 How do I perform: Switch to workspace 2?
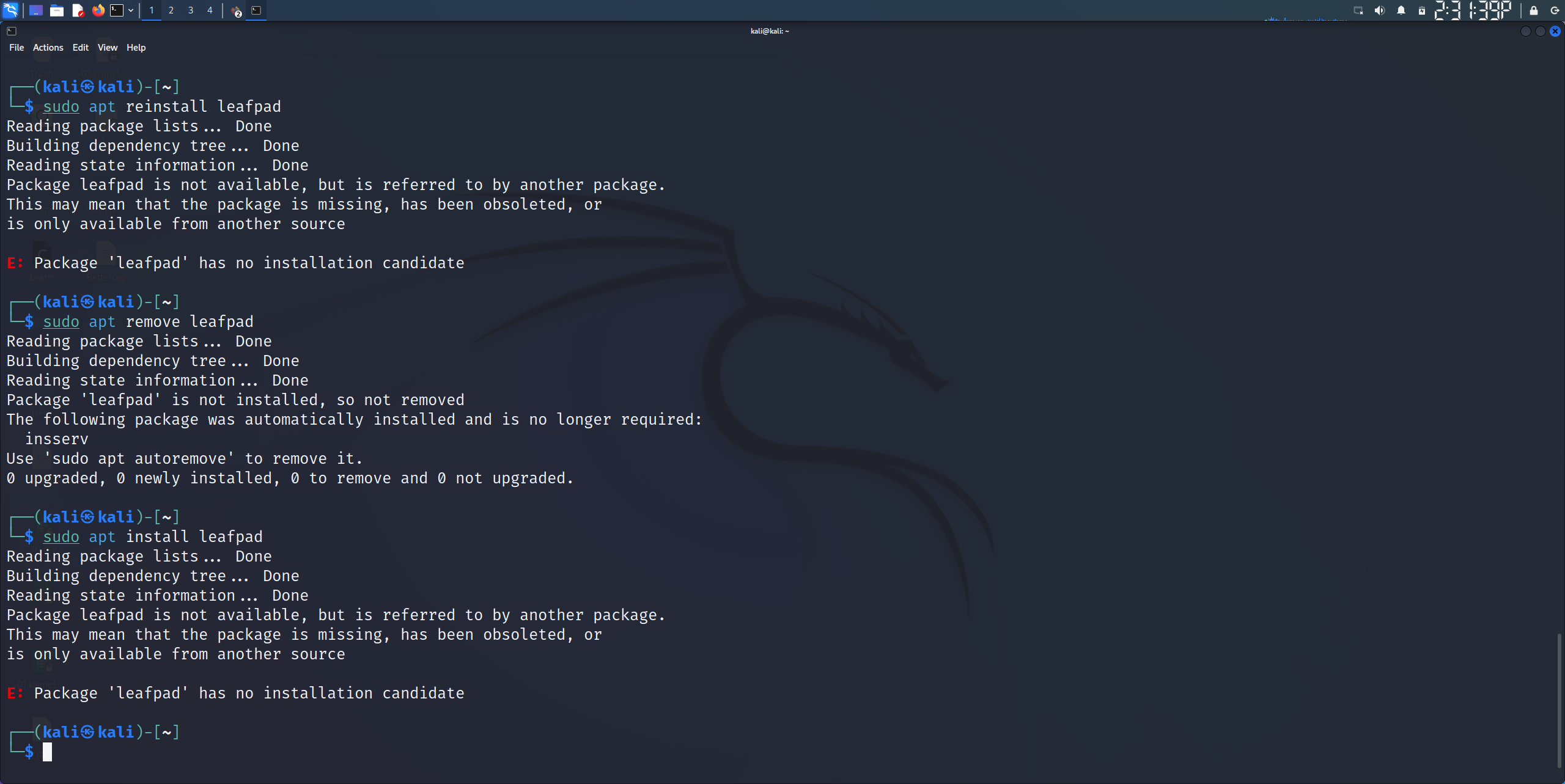tap(171, 10)
